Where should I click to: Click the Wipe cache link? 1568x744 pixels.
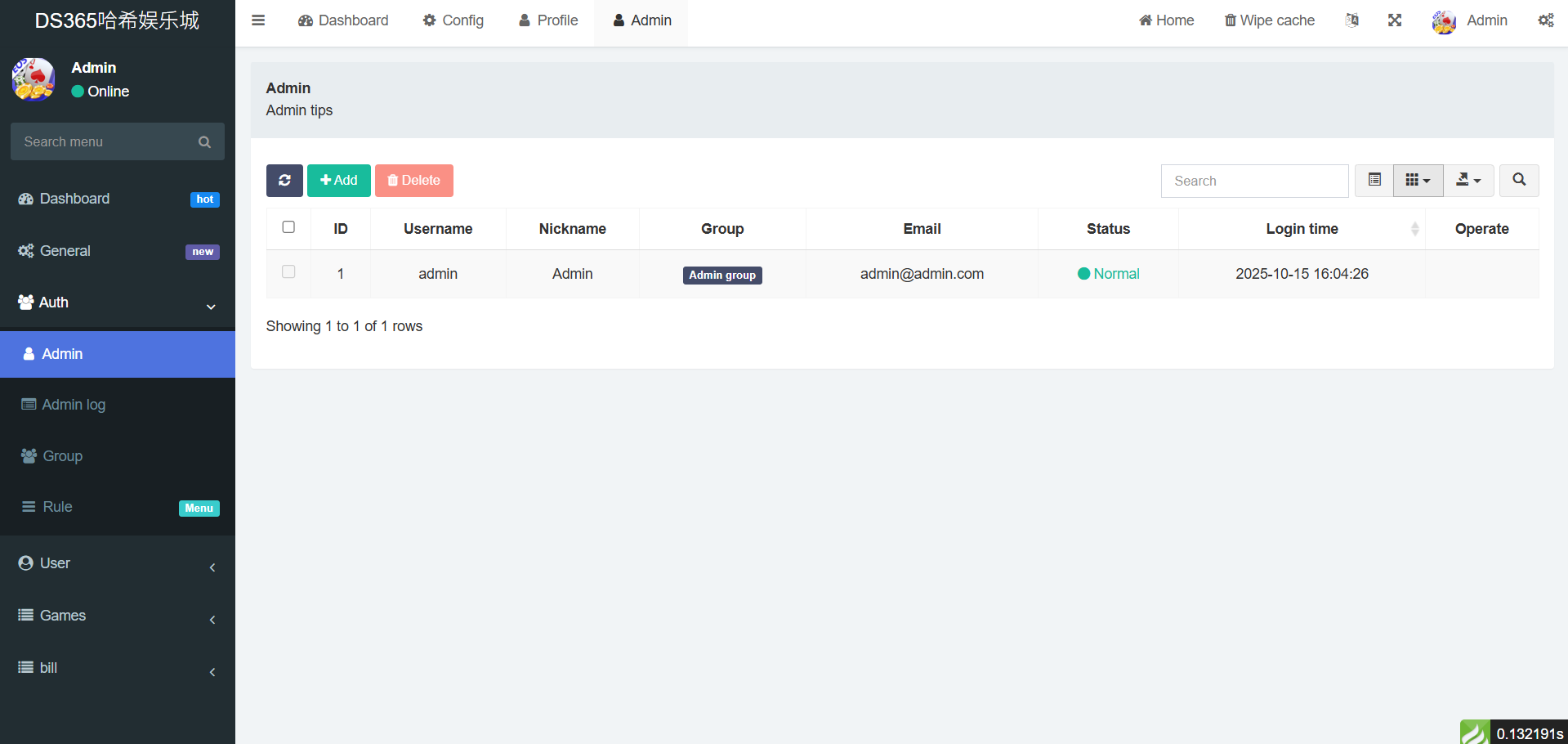pos(1269,20)
